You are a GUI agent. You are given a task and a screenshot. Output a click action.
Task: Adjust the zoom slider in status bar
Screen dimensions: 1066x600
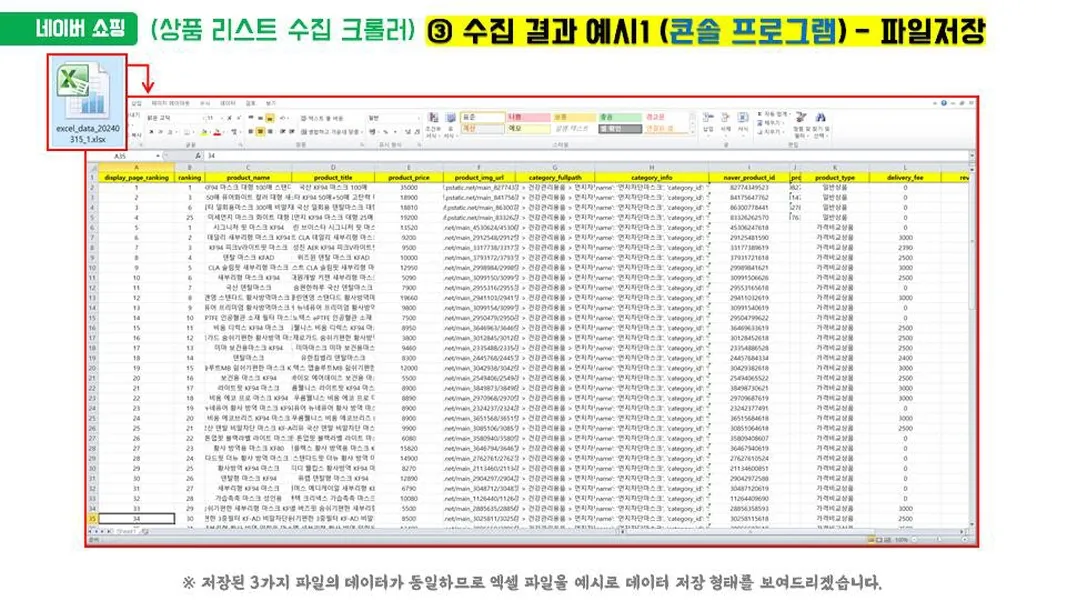pyautogui.click(x=940, y=540)
